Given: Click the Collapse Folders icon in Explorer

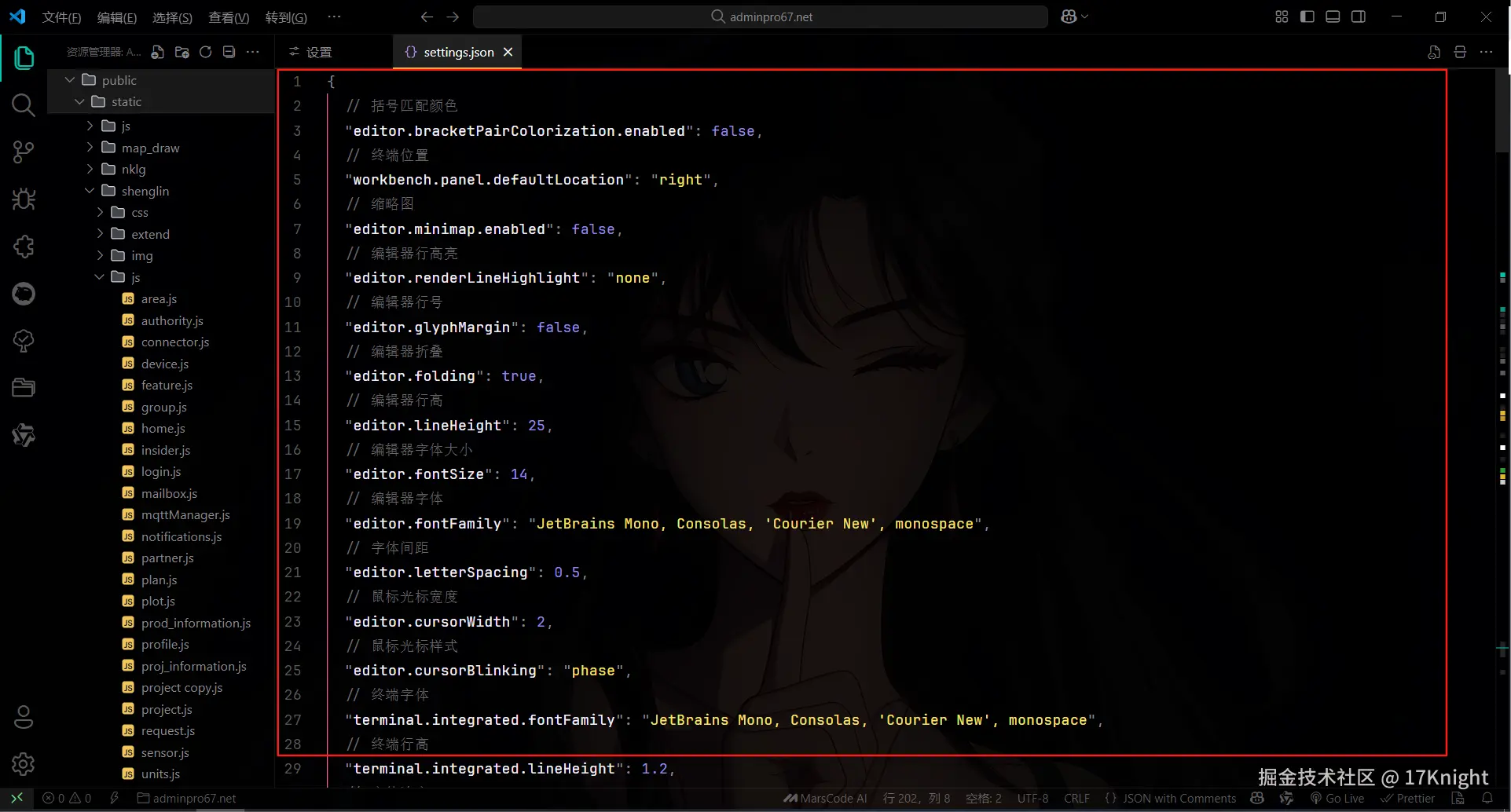Looking at the screenshot, I should [229, 52].
